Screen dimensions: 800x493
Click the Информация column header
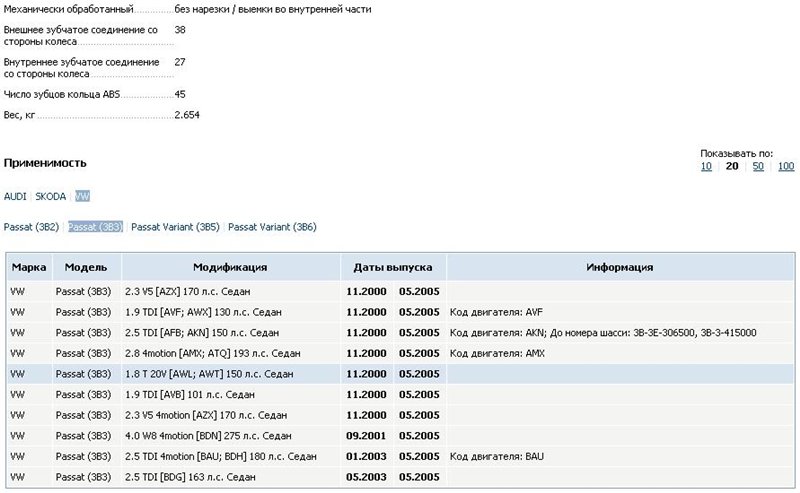620,267
